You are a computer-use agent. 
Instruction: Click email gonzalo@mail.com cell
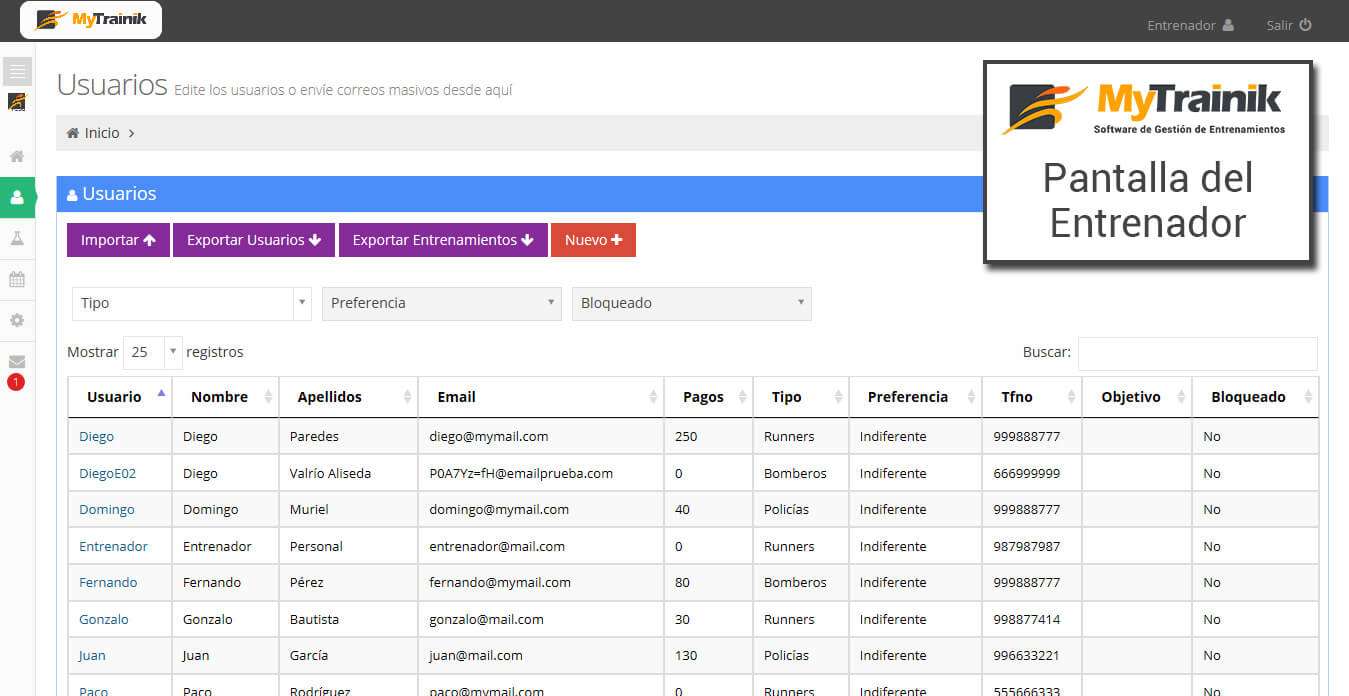click(541, 619)
